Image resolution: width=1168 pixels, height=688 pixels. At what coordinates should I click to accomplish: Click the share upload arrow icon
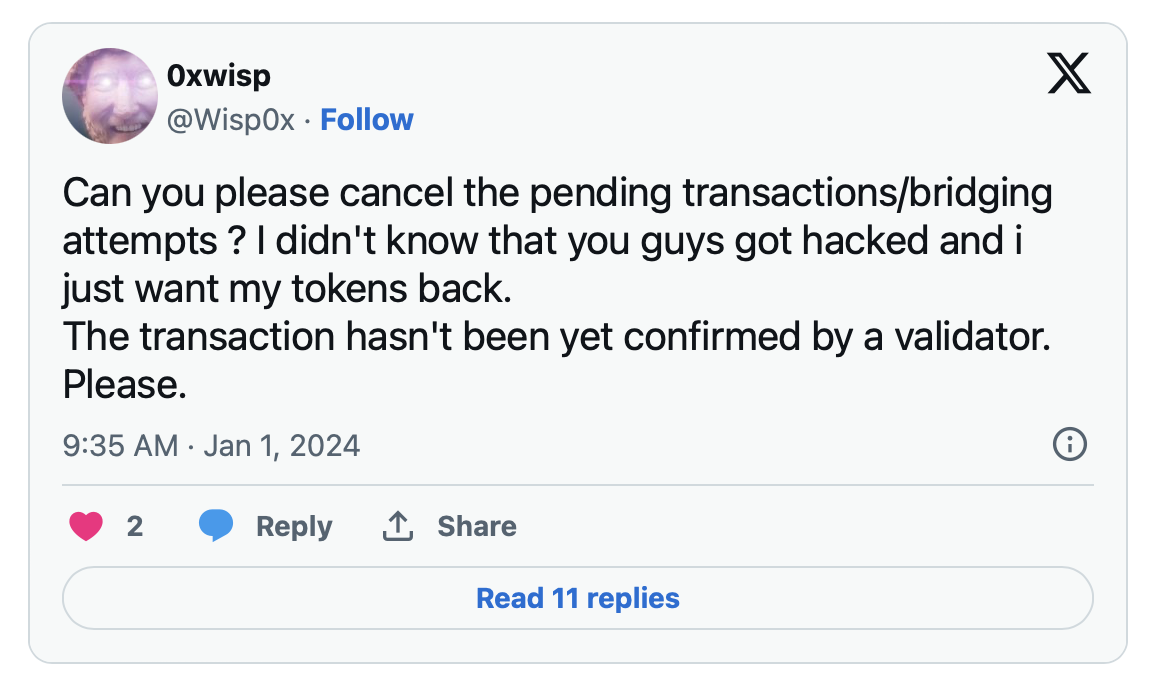[x=398, y=526]
